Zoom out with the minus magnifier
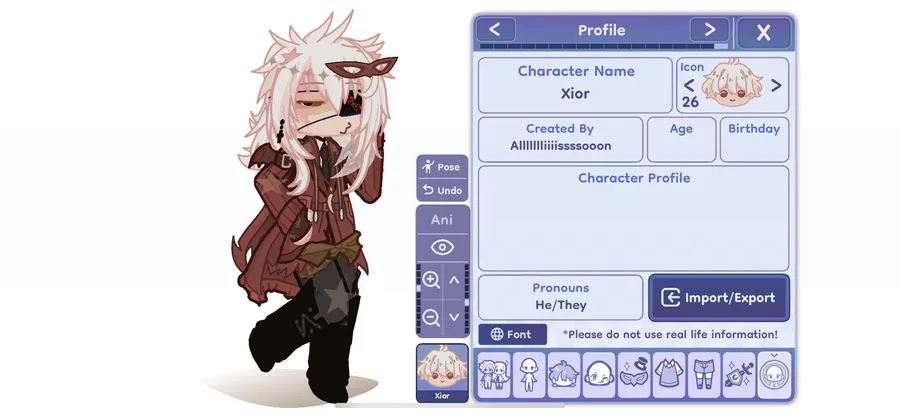The image size is (900, 416). point(430,317)
